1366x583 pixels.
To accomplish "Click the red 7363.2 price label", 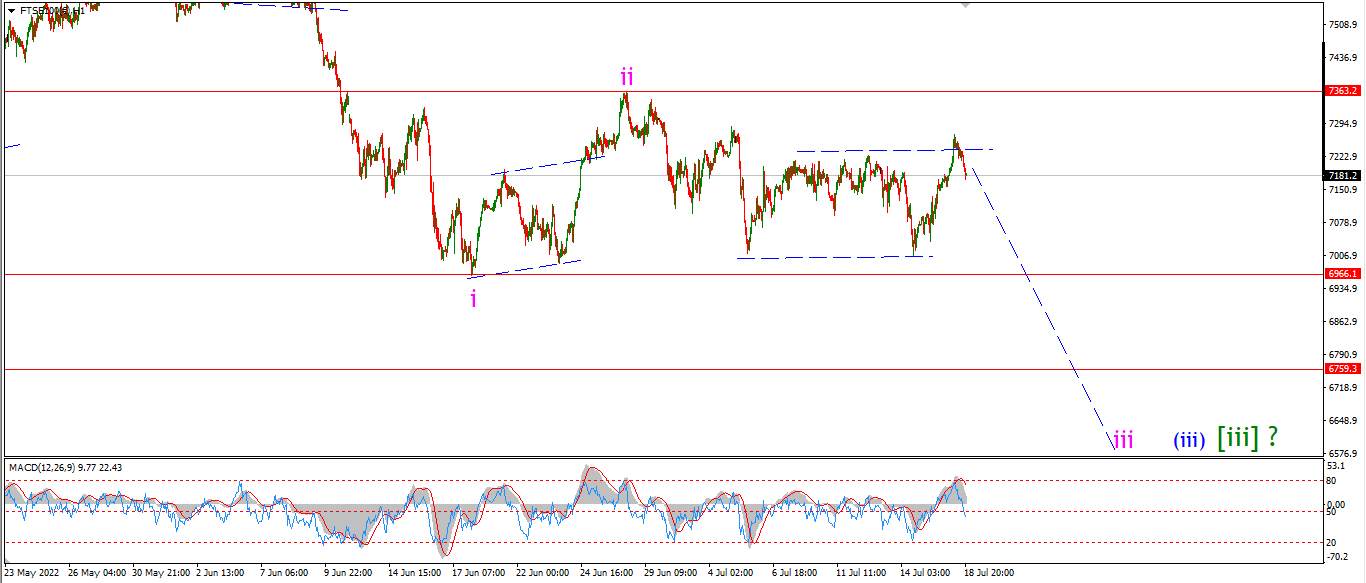I will point(1343,90).
